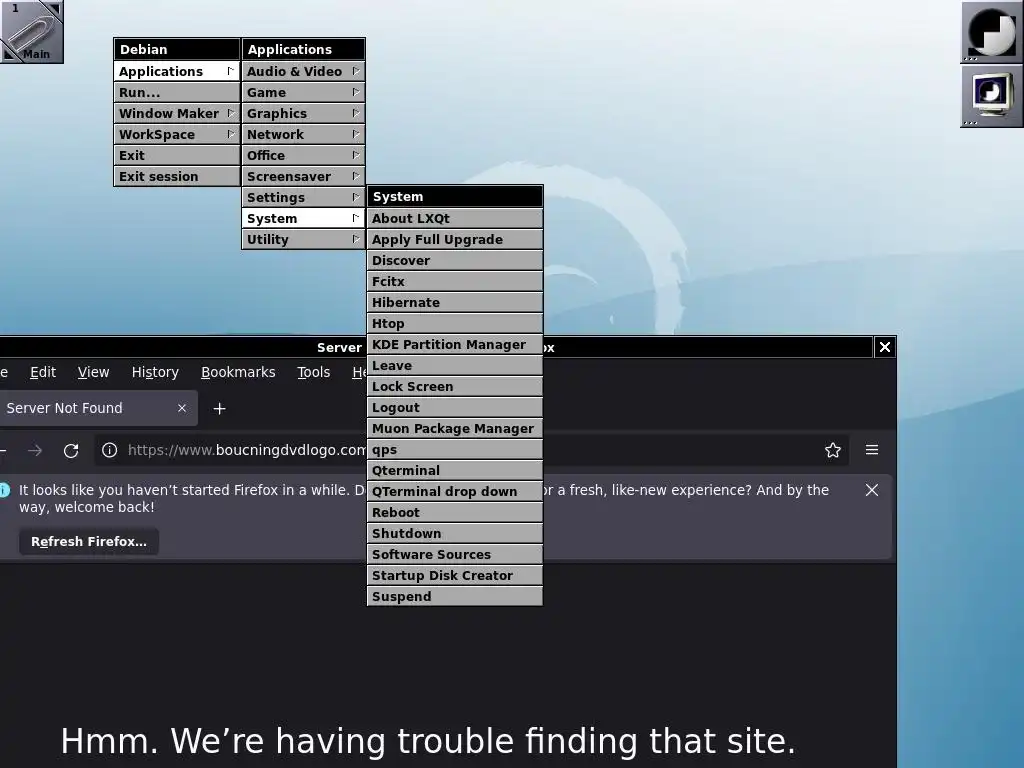Expand the Office submenu

pyautogui.click(x=303, y=155)
